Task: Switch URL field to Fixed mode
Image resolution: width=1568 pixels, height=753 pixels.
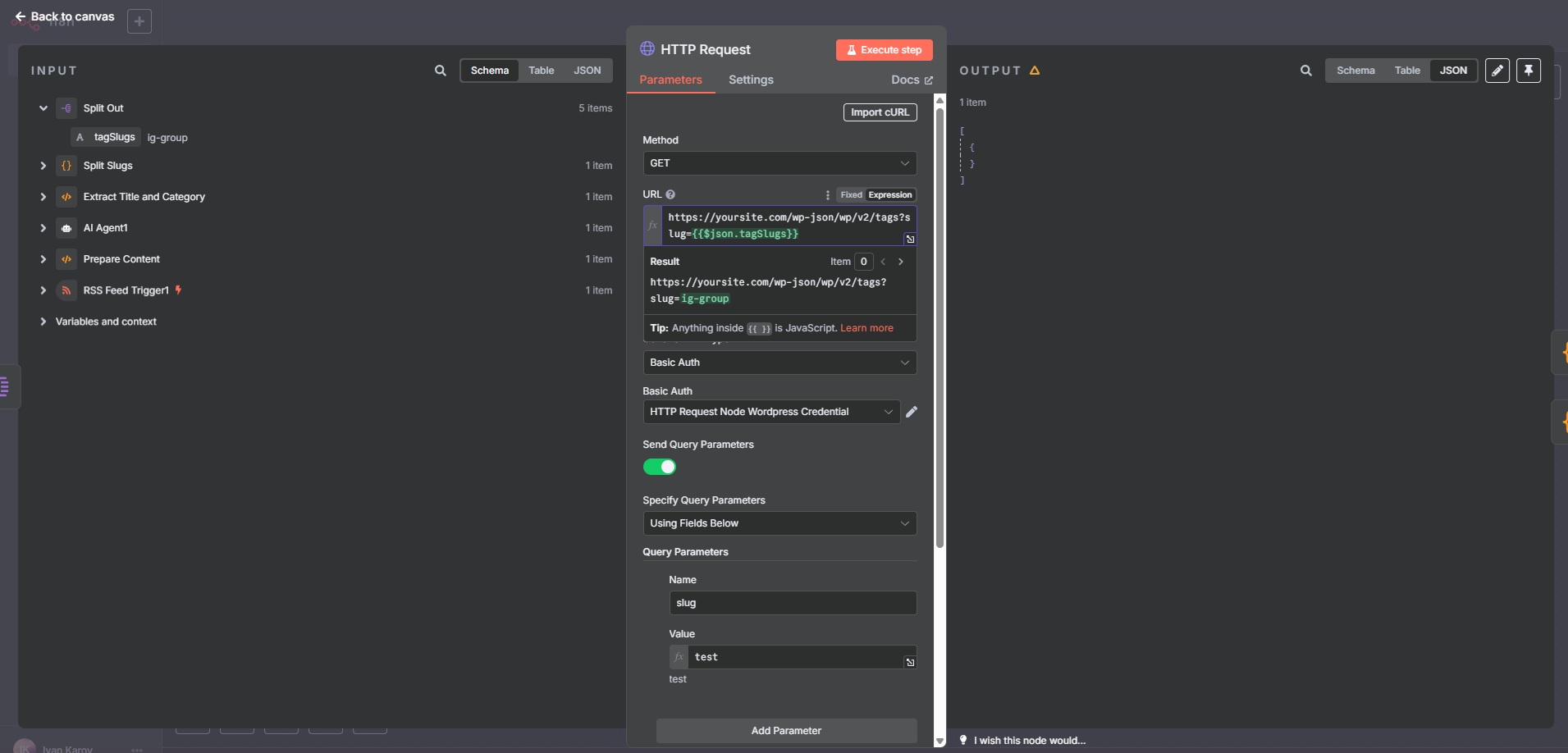Action: 851,195
